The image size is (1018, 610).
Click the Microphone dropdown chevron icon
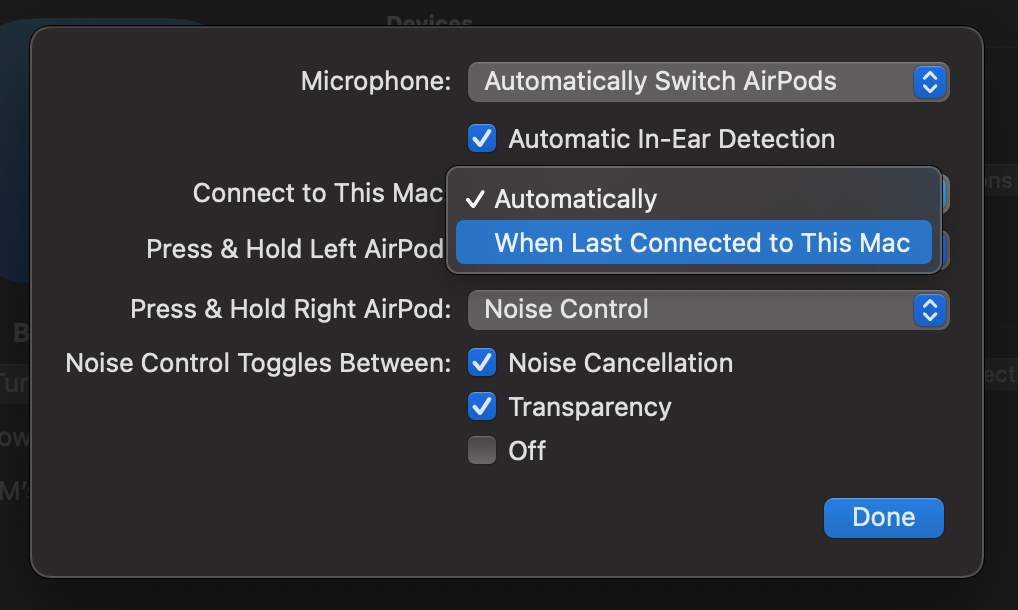point(930,81)
